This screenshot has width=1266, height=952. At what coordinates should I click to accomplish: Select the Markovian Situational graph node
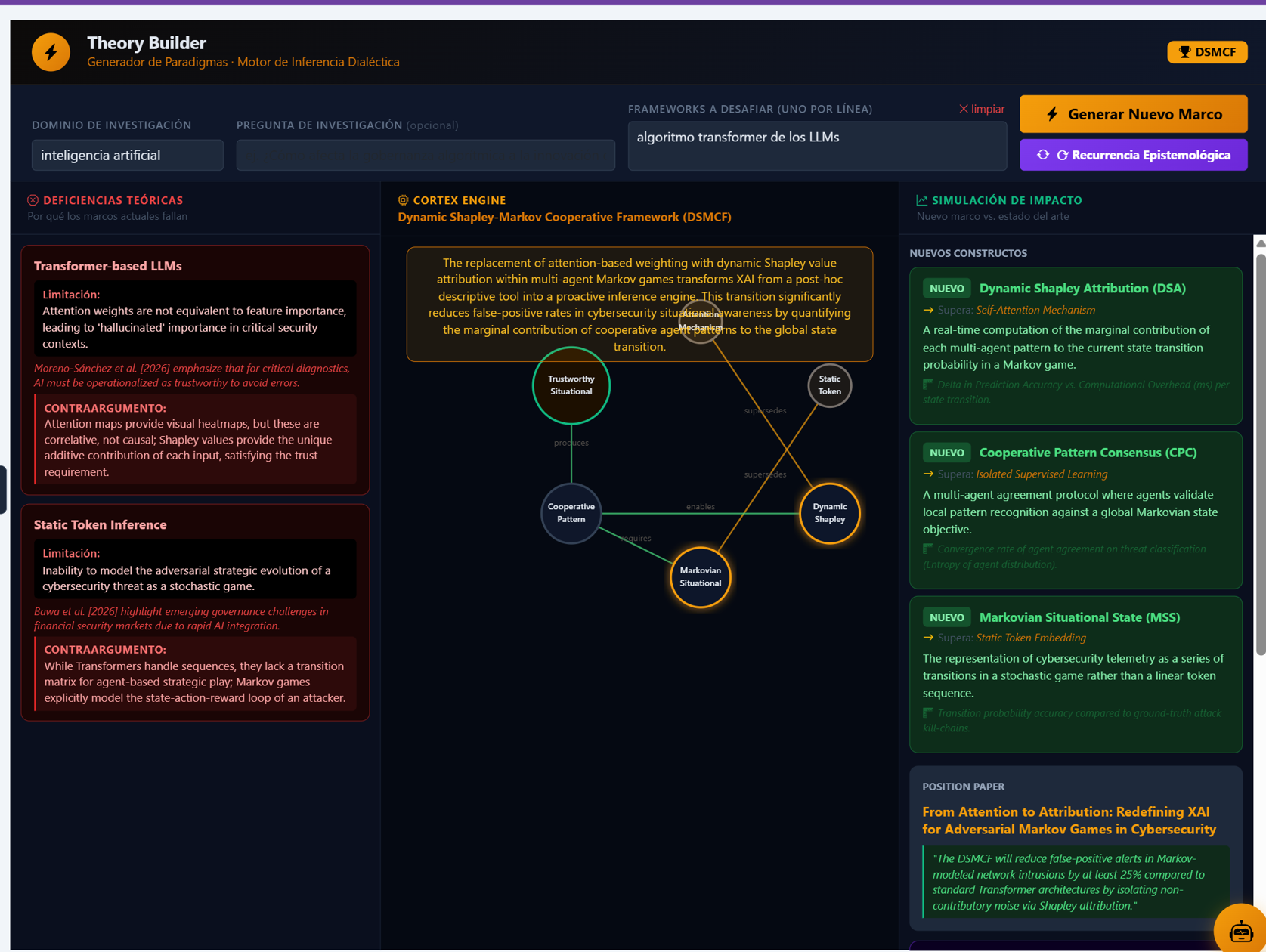pos(700,577)
